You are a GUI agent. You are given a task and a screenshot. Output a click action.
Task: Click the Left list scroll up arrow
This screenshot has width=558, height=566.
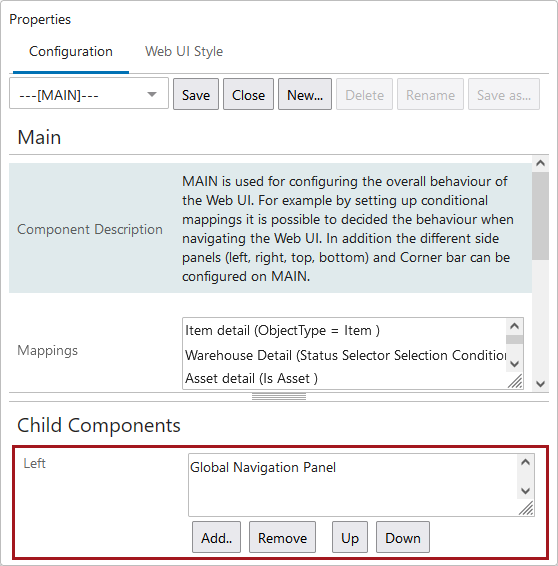526,462
